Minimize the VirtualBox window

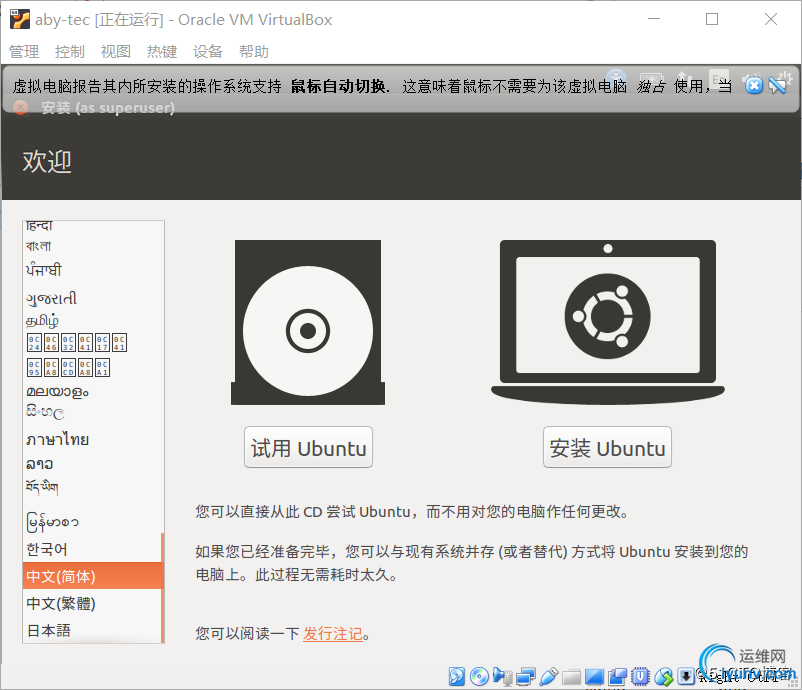click(x=654, y=19)
